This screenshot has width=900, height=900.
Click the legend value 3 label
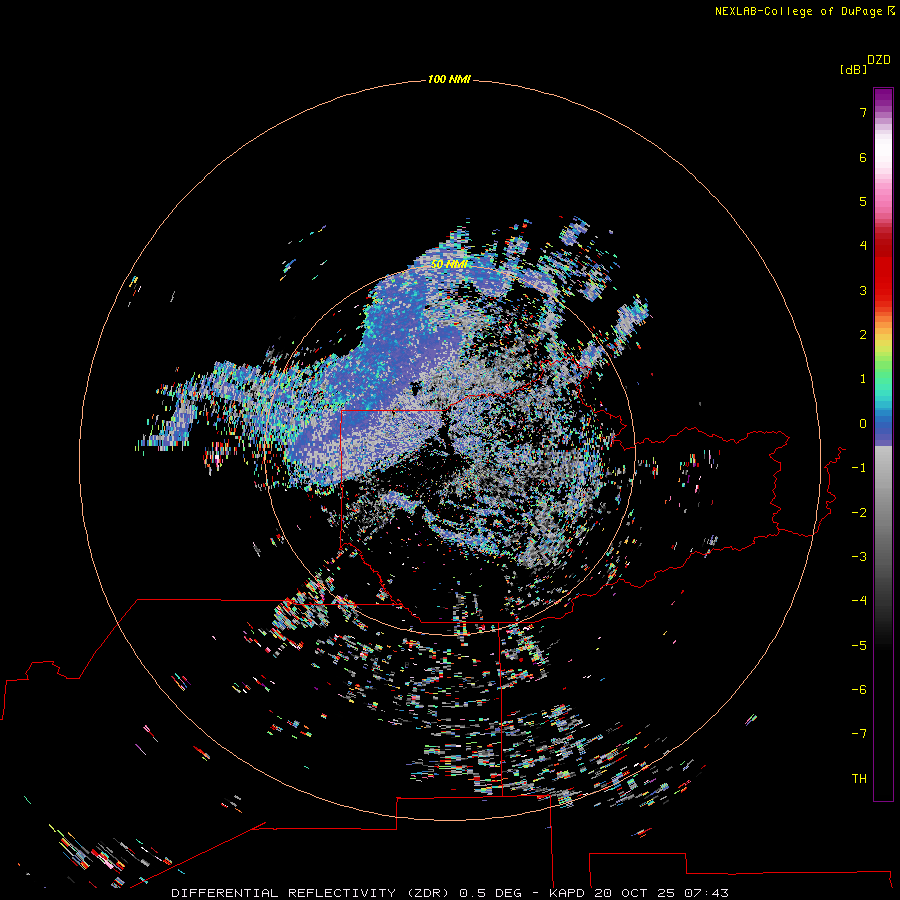(x=863, y=290)
